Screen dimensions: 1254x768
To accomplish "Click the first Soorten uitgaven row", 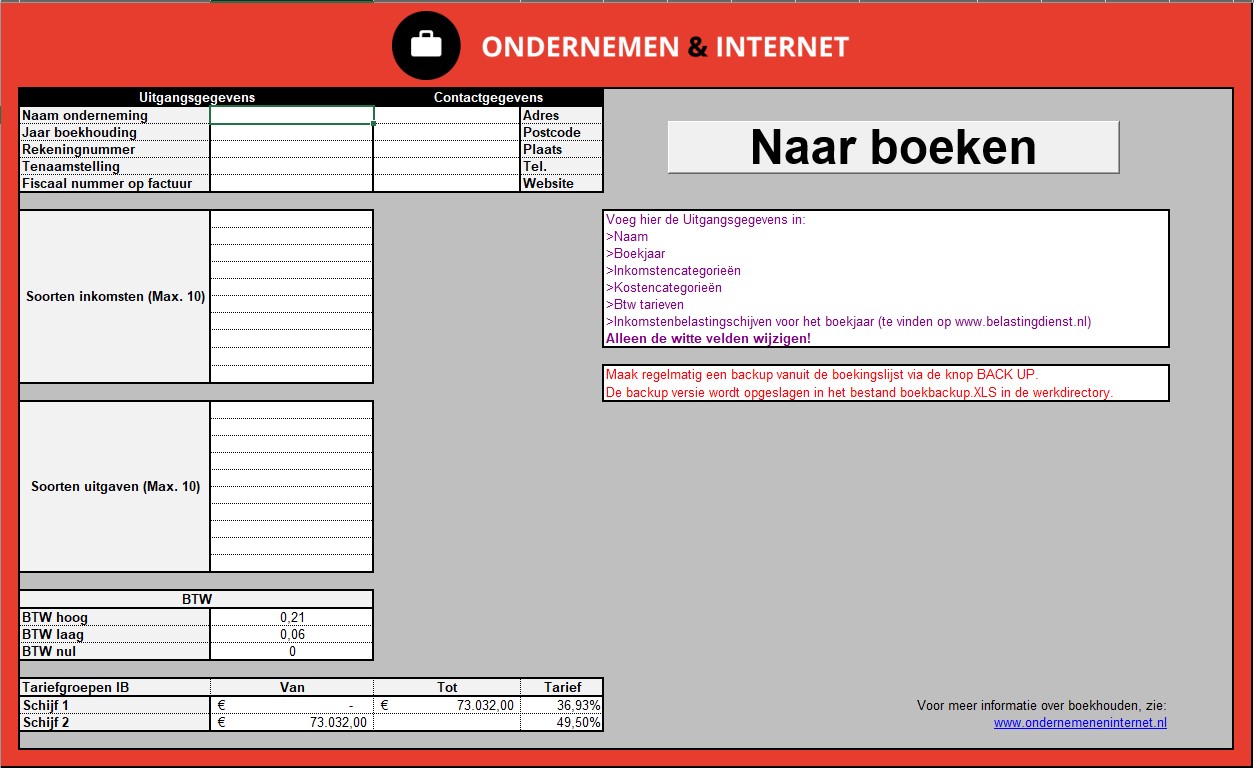I will 290,408.
